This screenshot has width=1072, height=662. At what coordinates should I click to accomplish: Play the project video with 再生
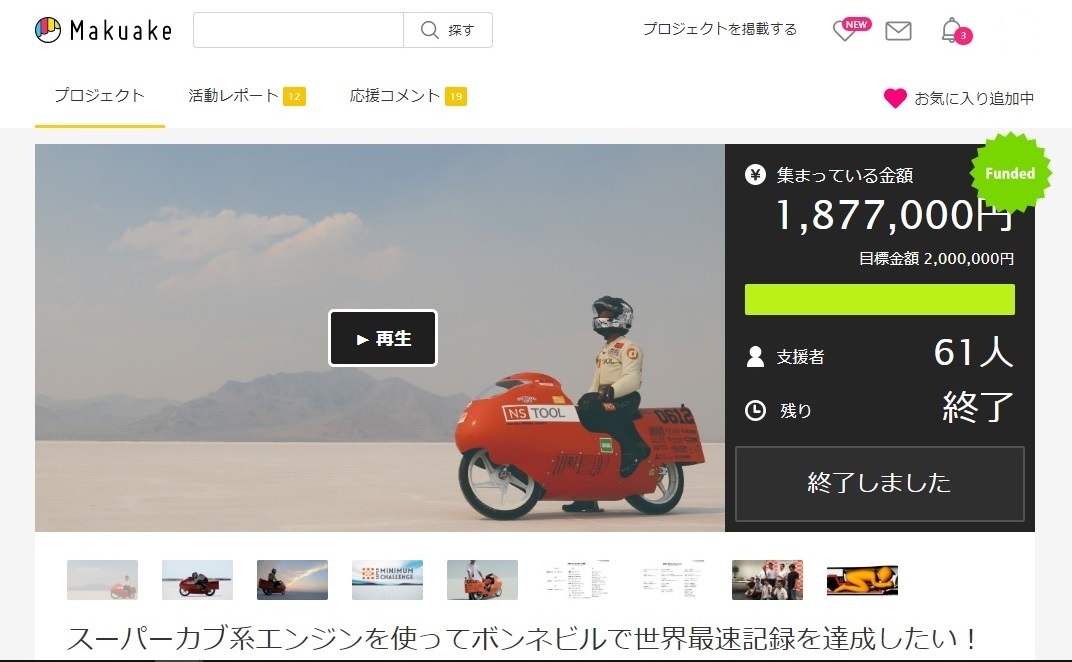[383, 338]
